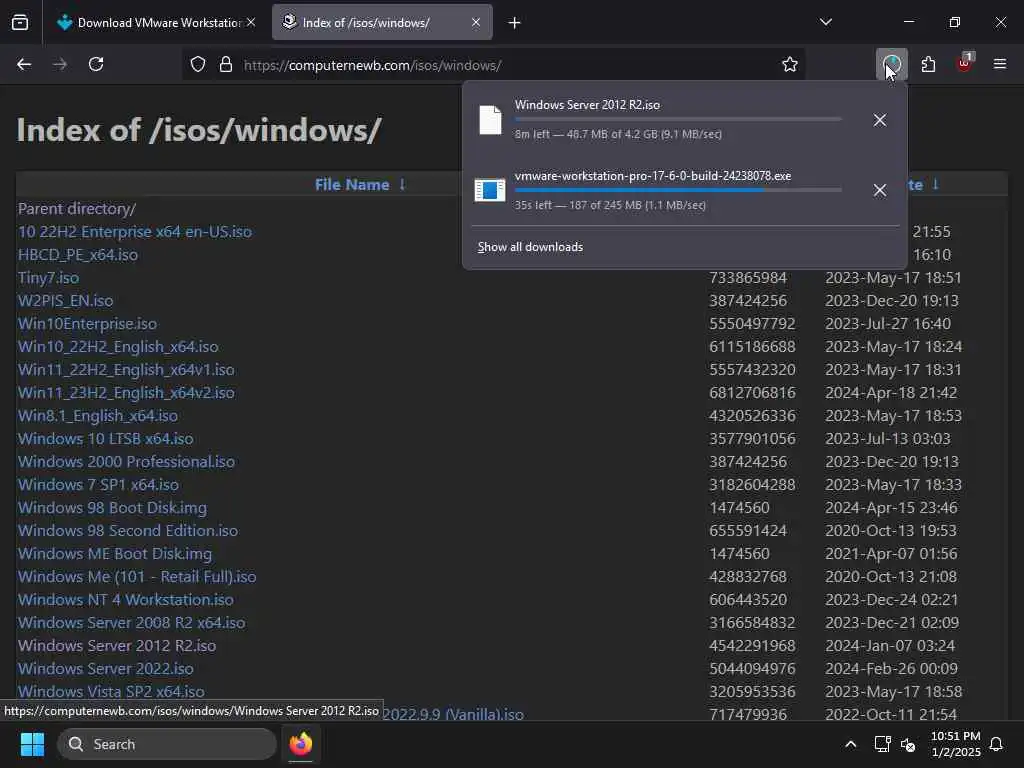1024x768 pixels.
Task: Close the Download VMware Workstation tab
Action: point(251,22)
